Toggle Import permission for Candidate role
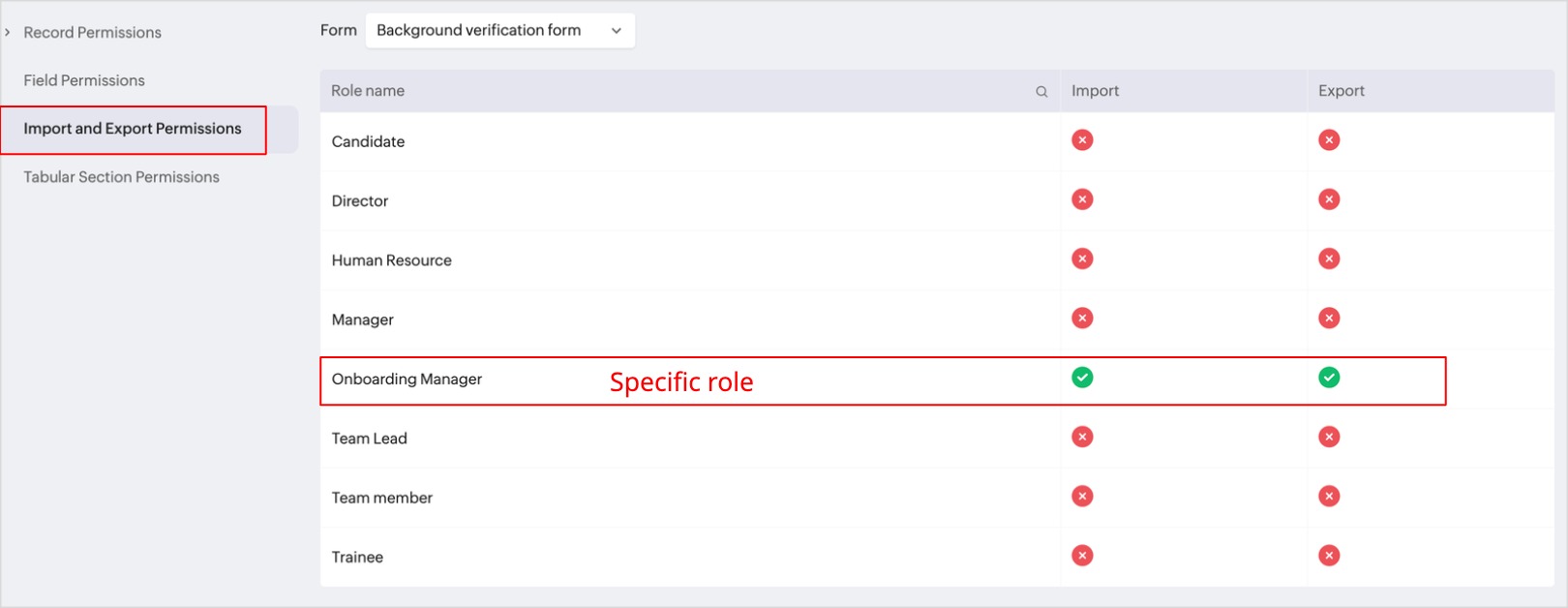The width and height of the screenshot is (1568, 608). (x=1082, y=140)
